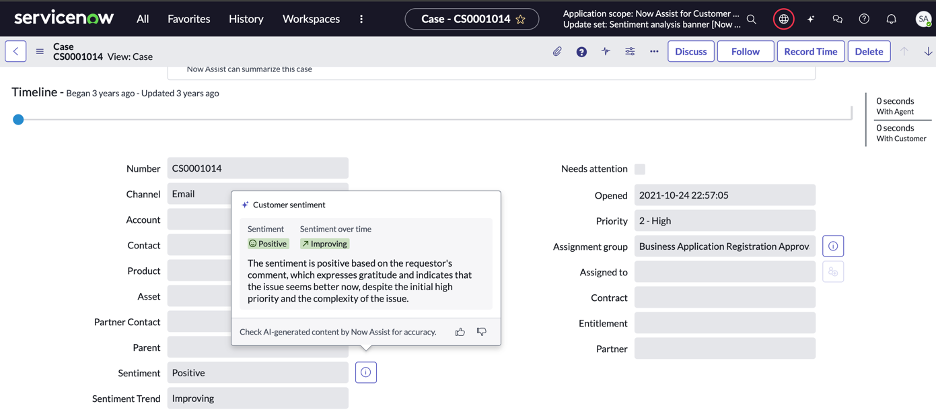Click the info icon beside Sentiment field
936x410 pixels.
click(366, 373)
